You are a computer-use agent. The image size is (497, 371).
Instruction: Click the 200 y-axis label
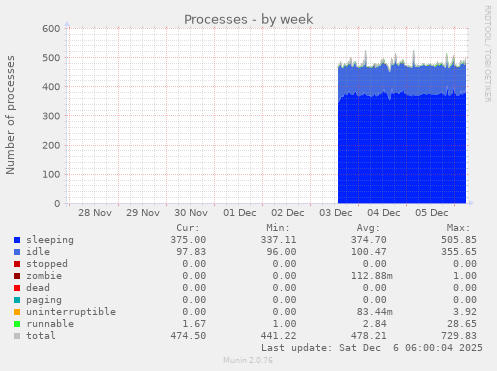(51, 145)
